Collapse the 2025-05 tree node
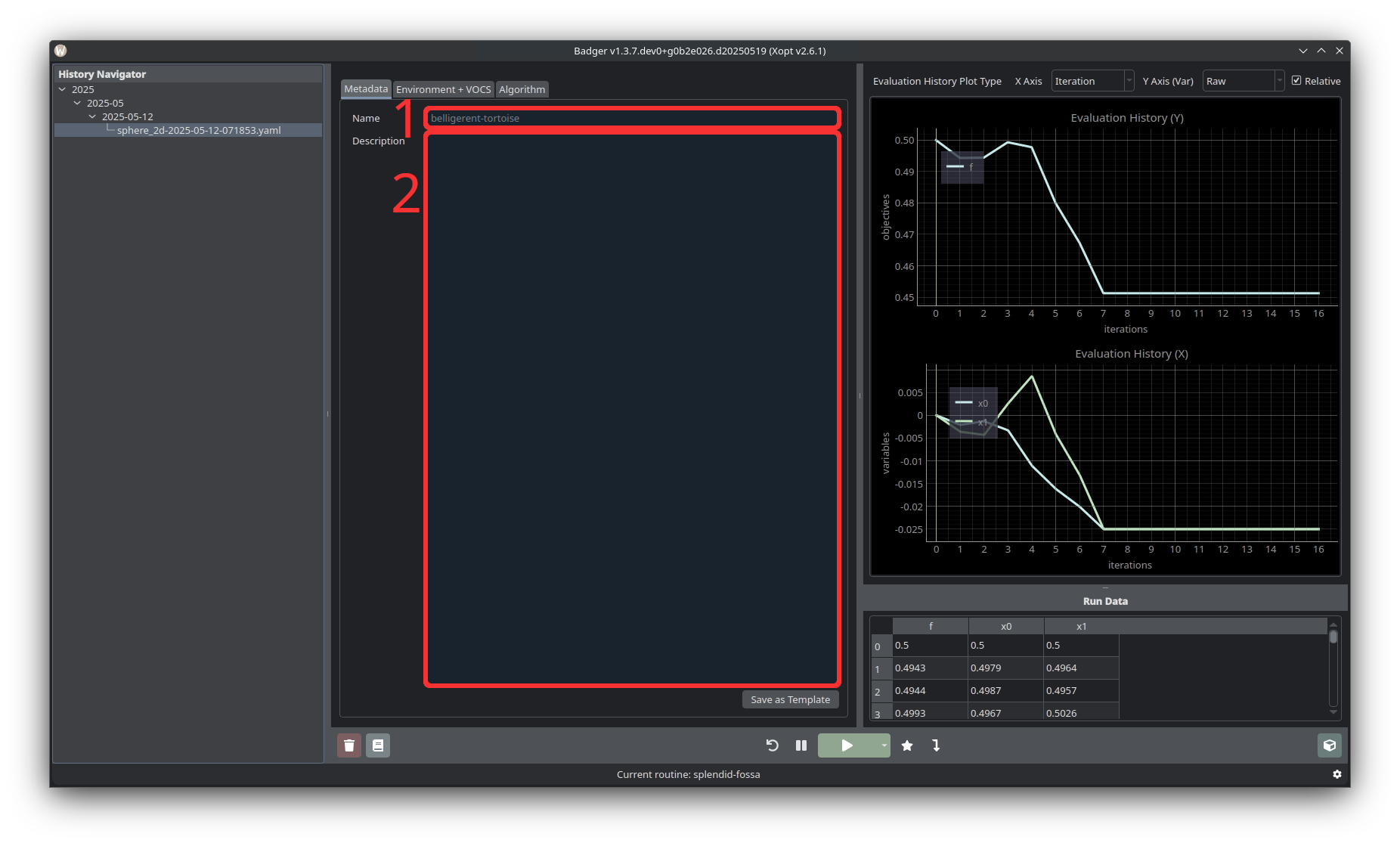This screenshot has height=846, width=1400. coord(77,103)
